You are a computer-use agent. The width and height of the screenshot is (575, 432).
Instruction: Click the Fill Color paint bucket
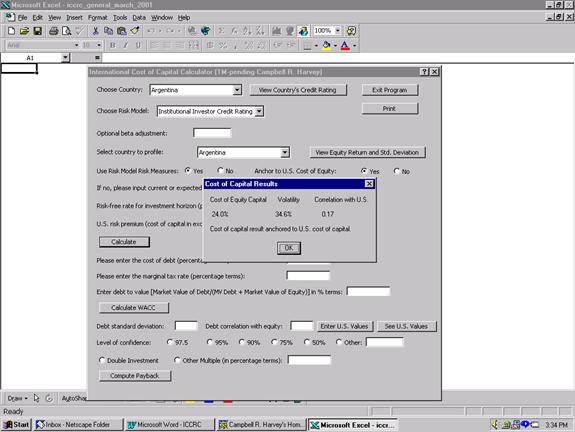[326, 45]
